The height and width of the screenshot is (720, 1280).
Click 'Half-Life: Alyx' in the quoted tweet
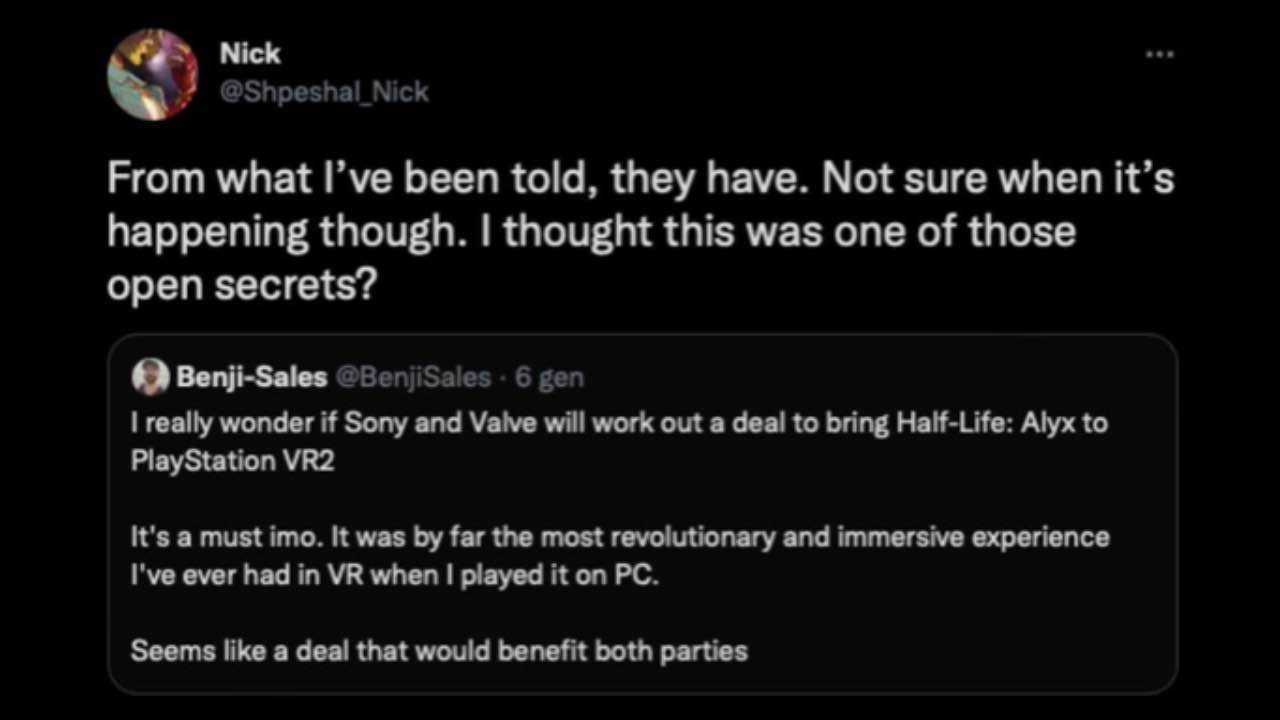coord(985,422)
